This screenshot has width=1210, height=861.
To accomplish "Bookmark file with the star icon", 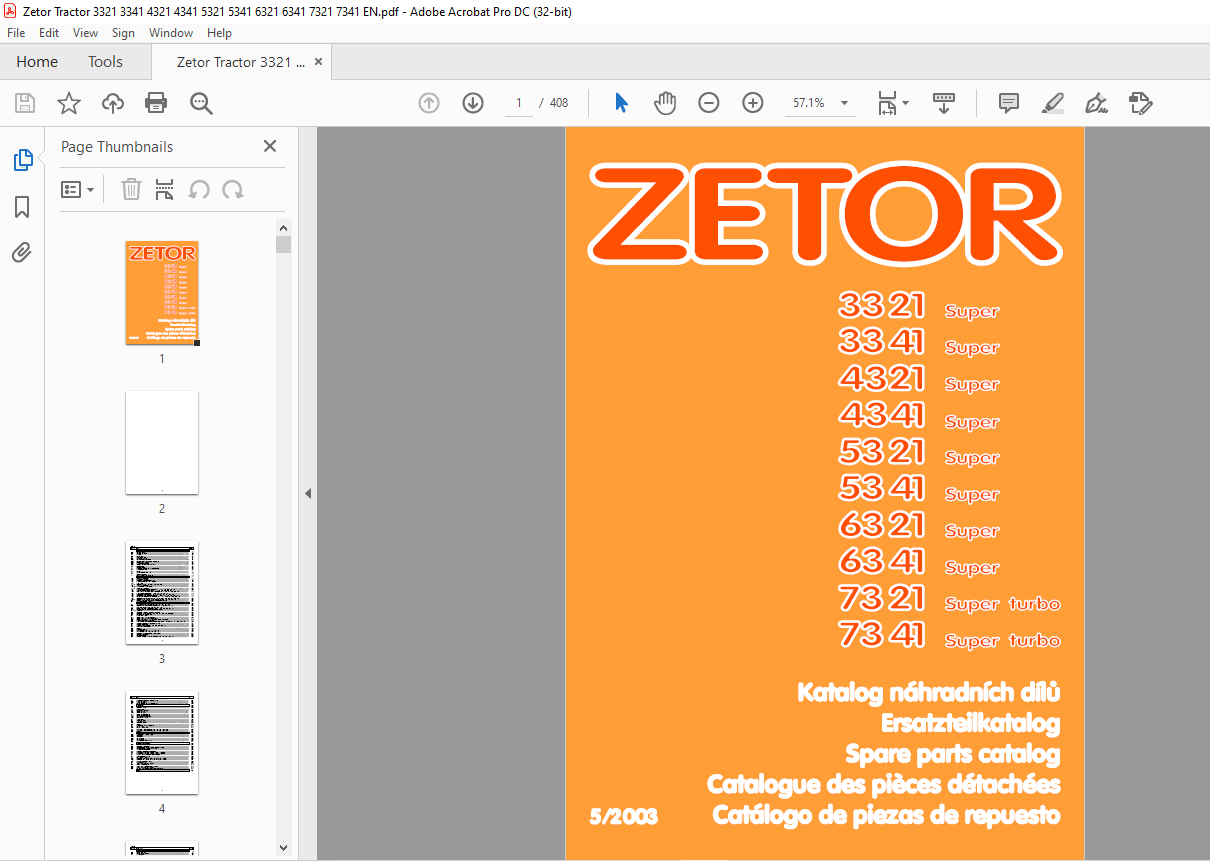I will 69,103.
